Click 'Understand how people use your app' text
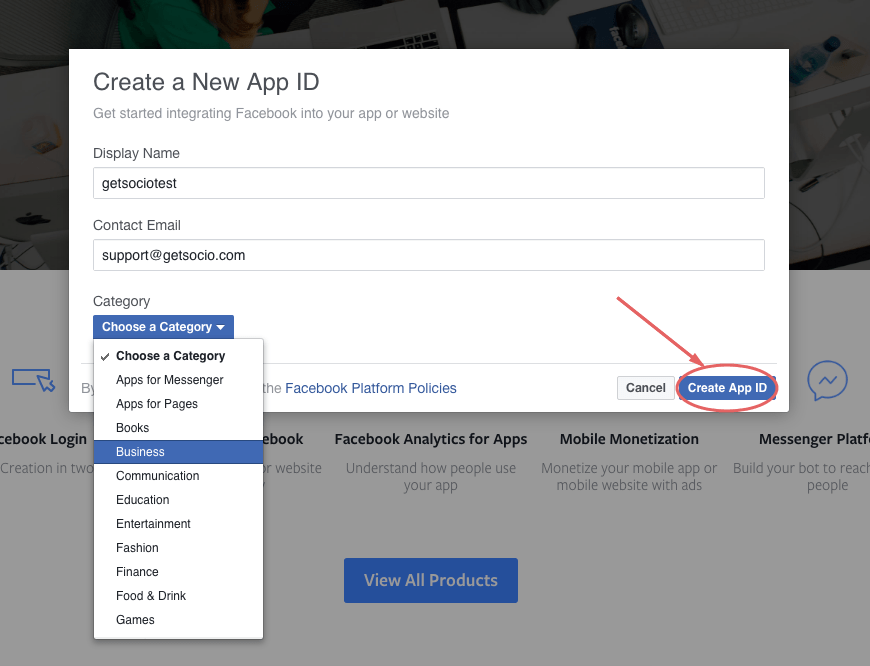 pos(431,477)
